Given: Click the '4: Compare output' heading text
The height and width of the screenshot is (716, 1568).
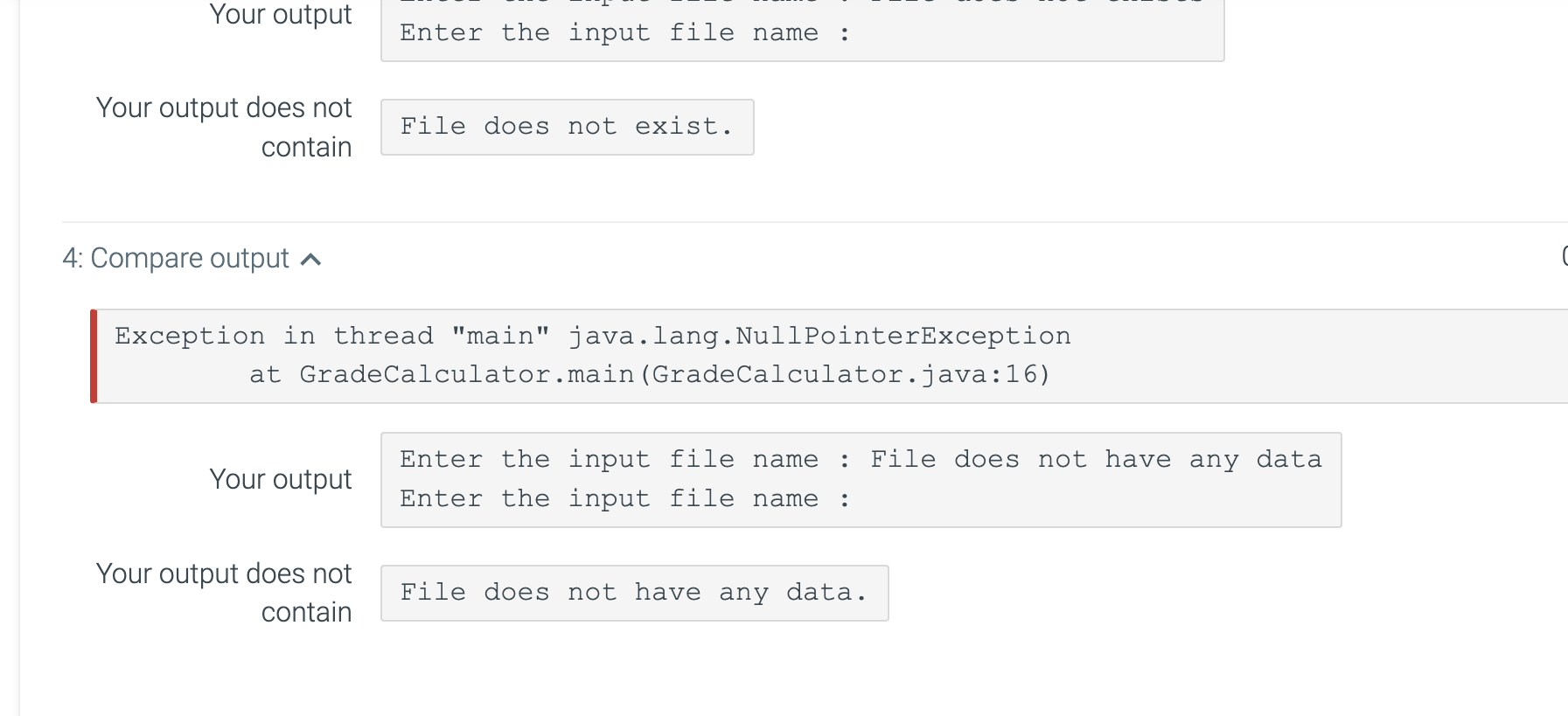Looking at the screenshot, I should [176, 259].
